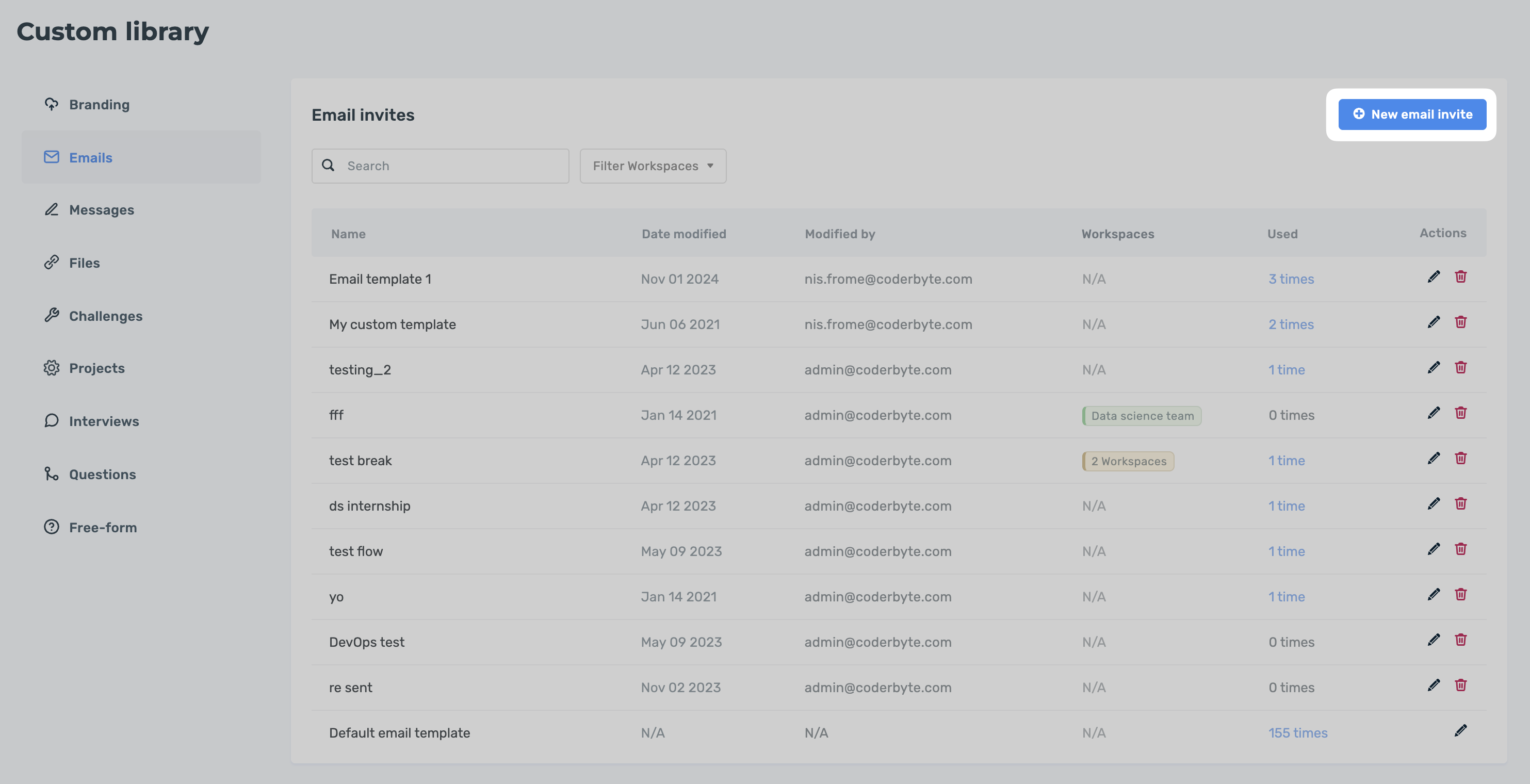The height and width of the screenshot is (784, 1530).
Task: Edit the Email template 1 row
Action: [x=1433, y=277]
